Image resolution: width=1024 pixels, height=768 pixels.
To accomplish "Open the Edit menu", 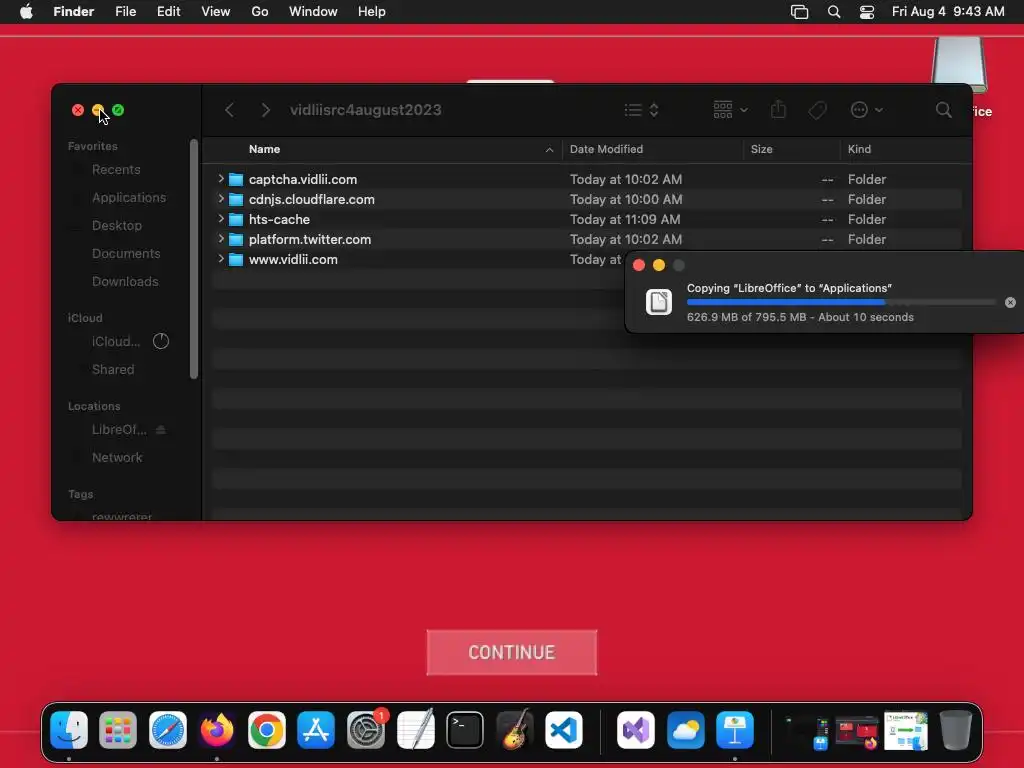I will (168, 12).
